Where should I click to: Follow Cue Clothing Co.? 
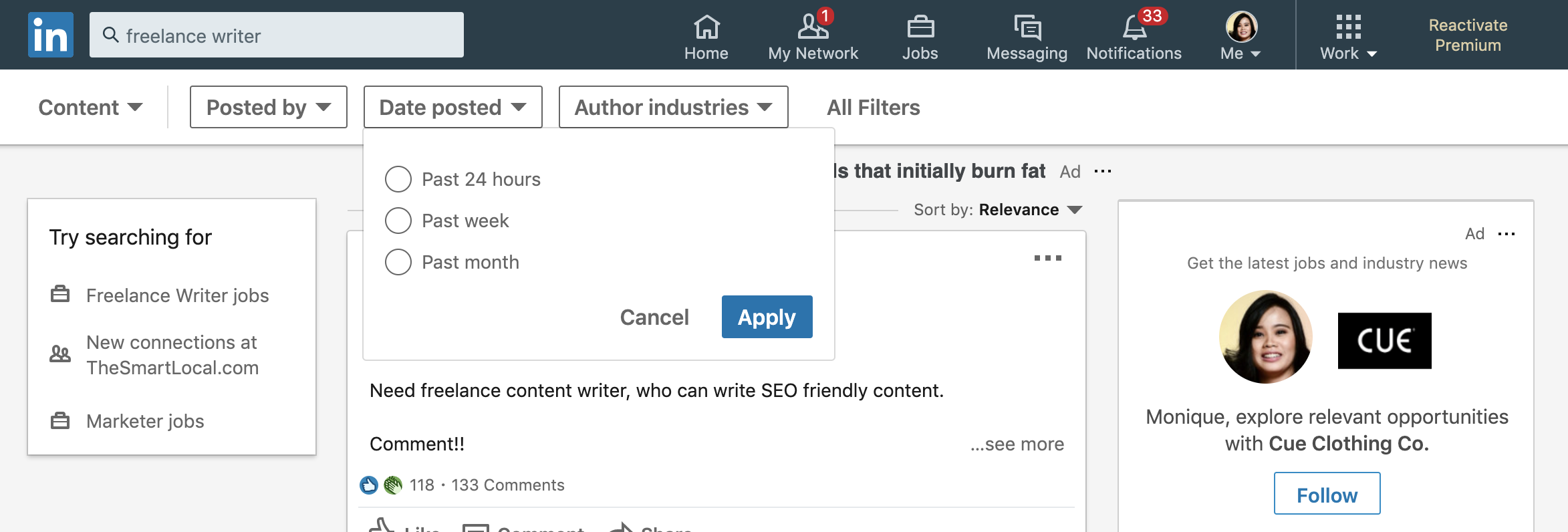click(1327, 495)
